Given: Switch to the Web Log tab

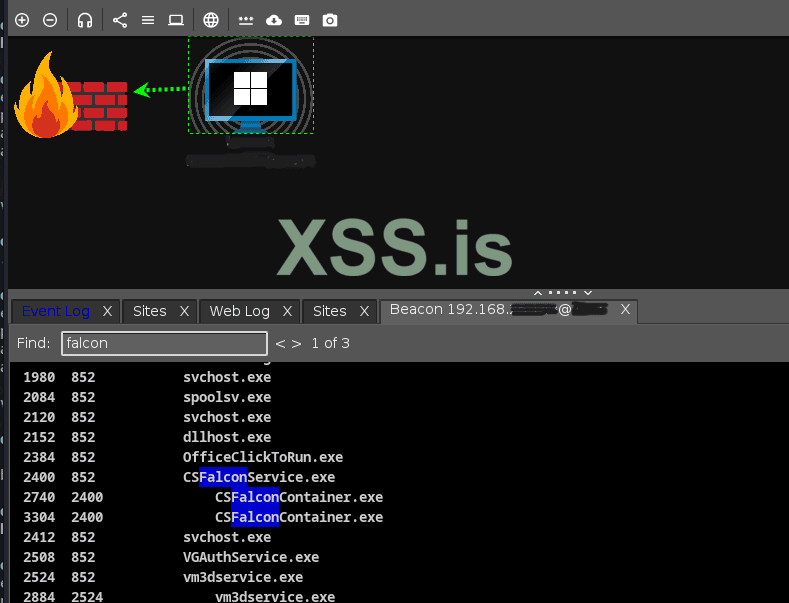Looking at the screenshot, I should 240,311.
